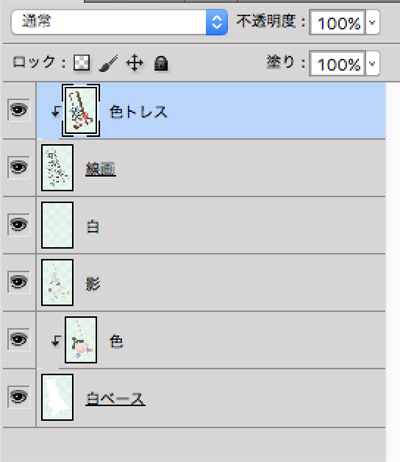Click clipping mask arrow on 色 layer

click(56, 341)
